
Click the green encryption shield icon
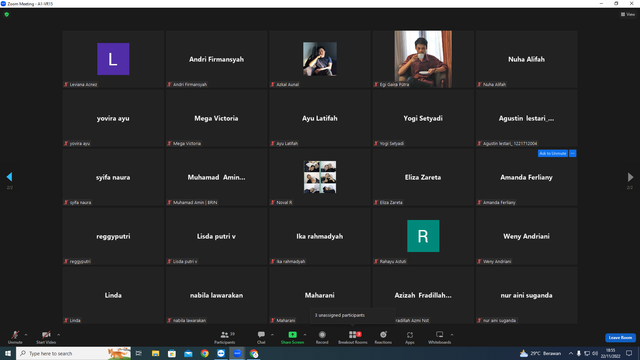[x=7, y=14]
